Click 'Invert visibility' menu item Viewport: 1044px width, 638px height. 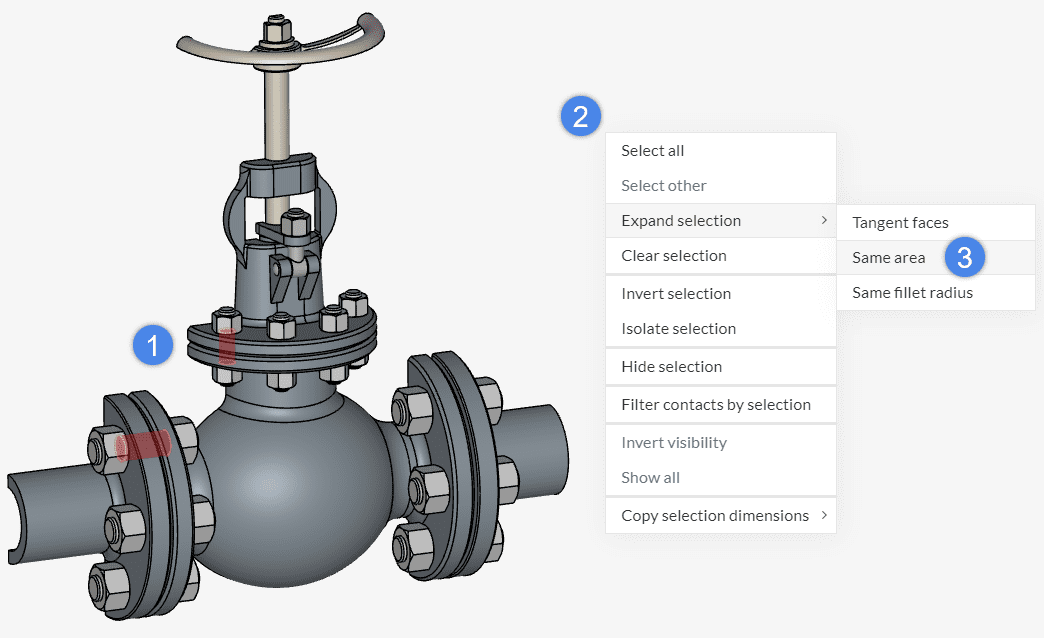674,443
